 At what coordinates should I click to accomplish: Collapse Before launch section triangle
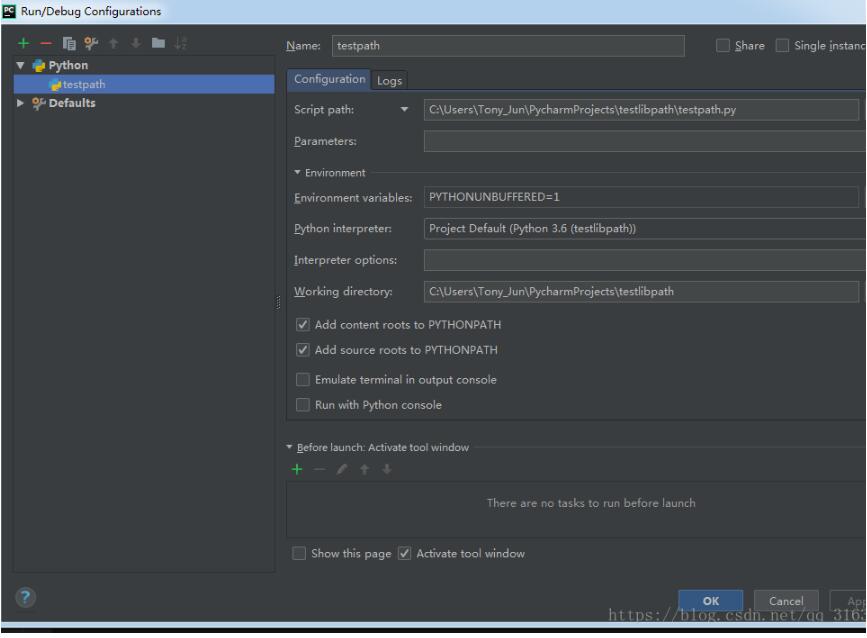tap(289, 447)
